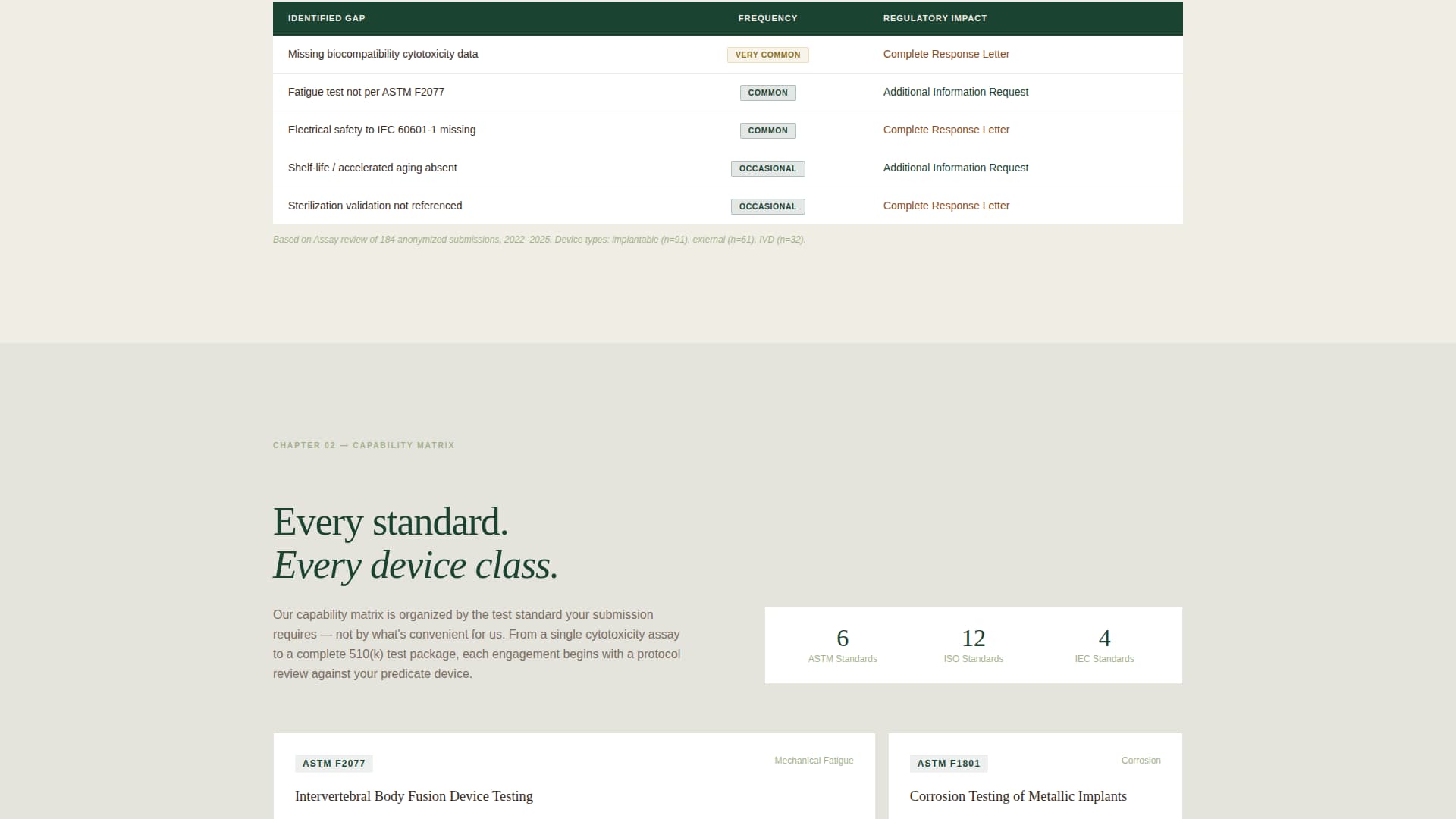Click the REGULATORY IMPACT column header
The width and height of the screenshot is (1456, 819).
coord(934,17)
